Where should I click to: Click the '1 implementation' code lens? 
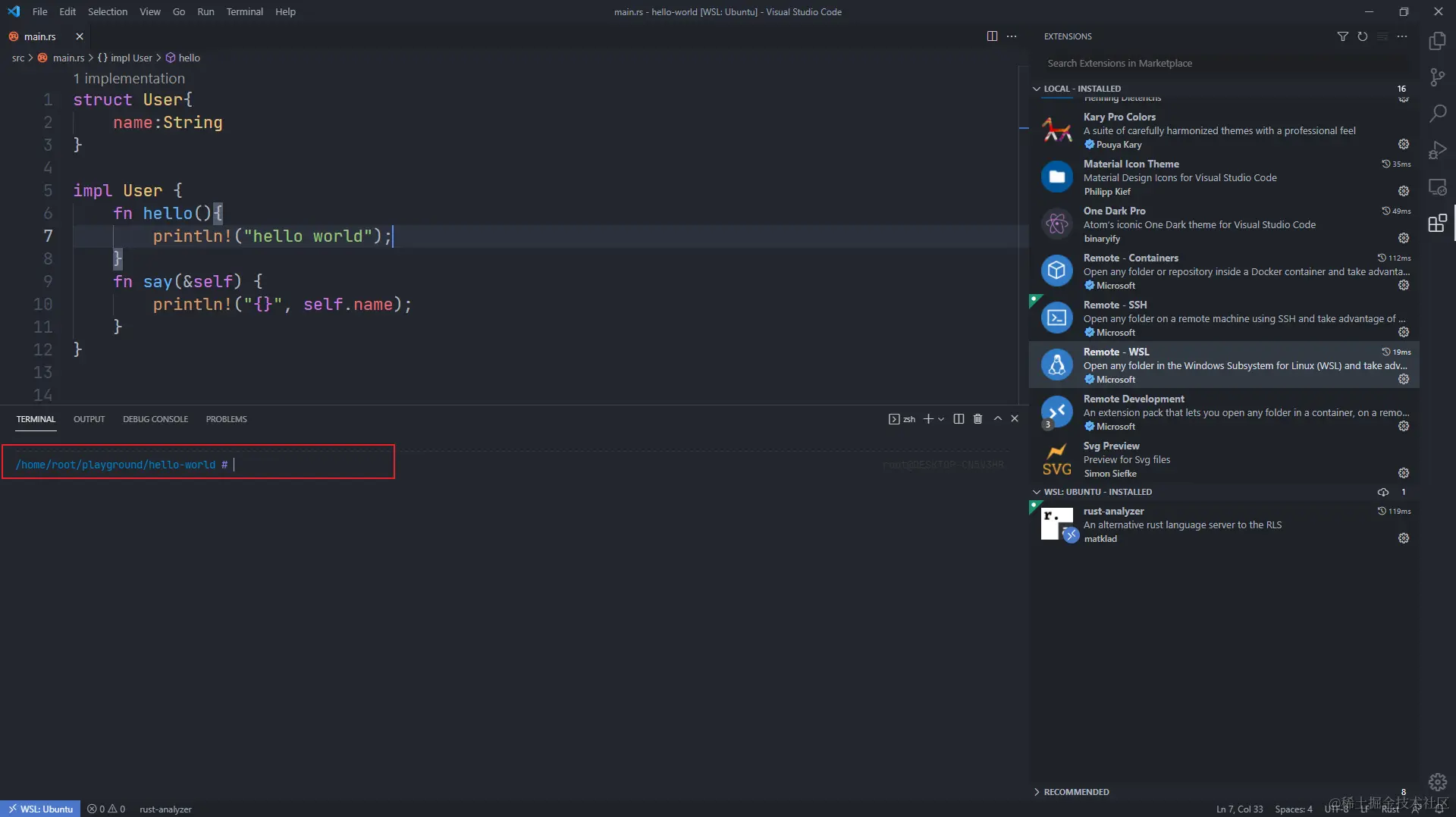tap(129, 78)
